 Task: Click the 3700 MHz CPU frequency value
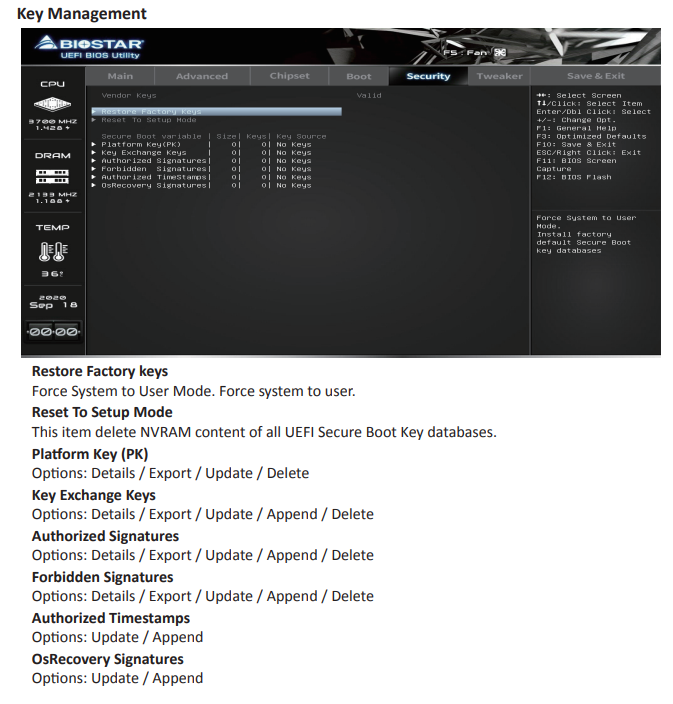coord(53,121)
